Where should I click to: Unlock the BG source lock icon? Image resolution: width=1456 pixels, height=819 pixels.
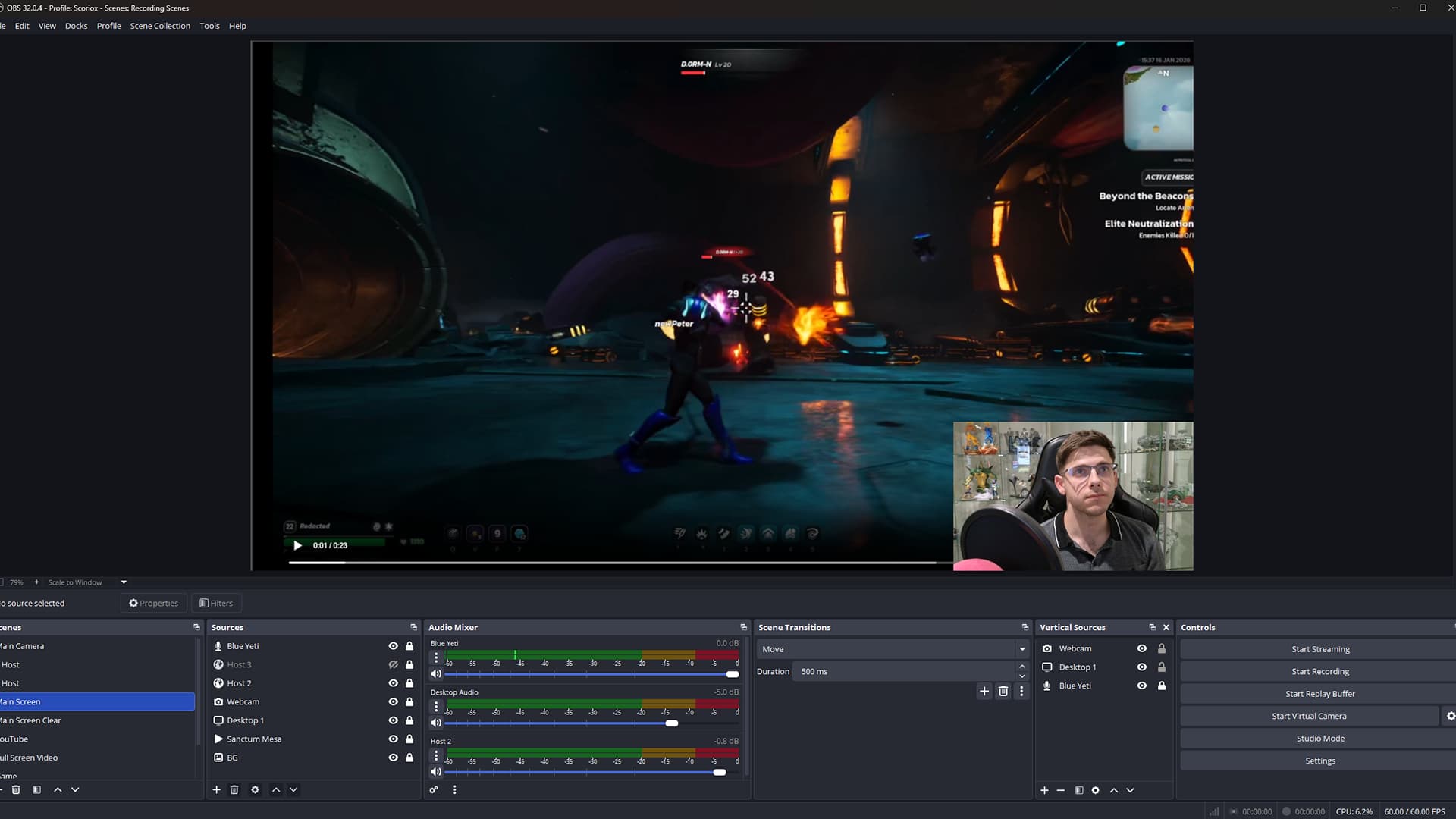[409, 757]
